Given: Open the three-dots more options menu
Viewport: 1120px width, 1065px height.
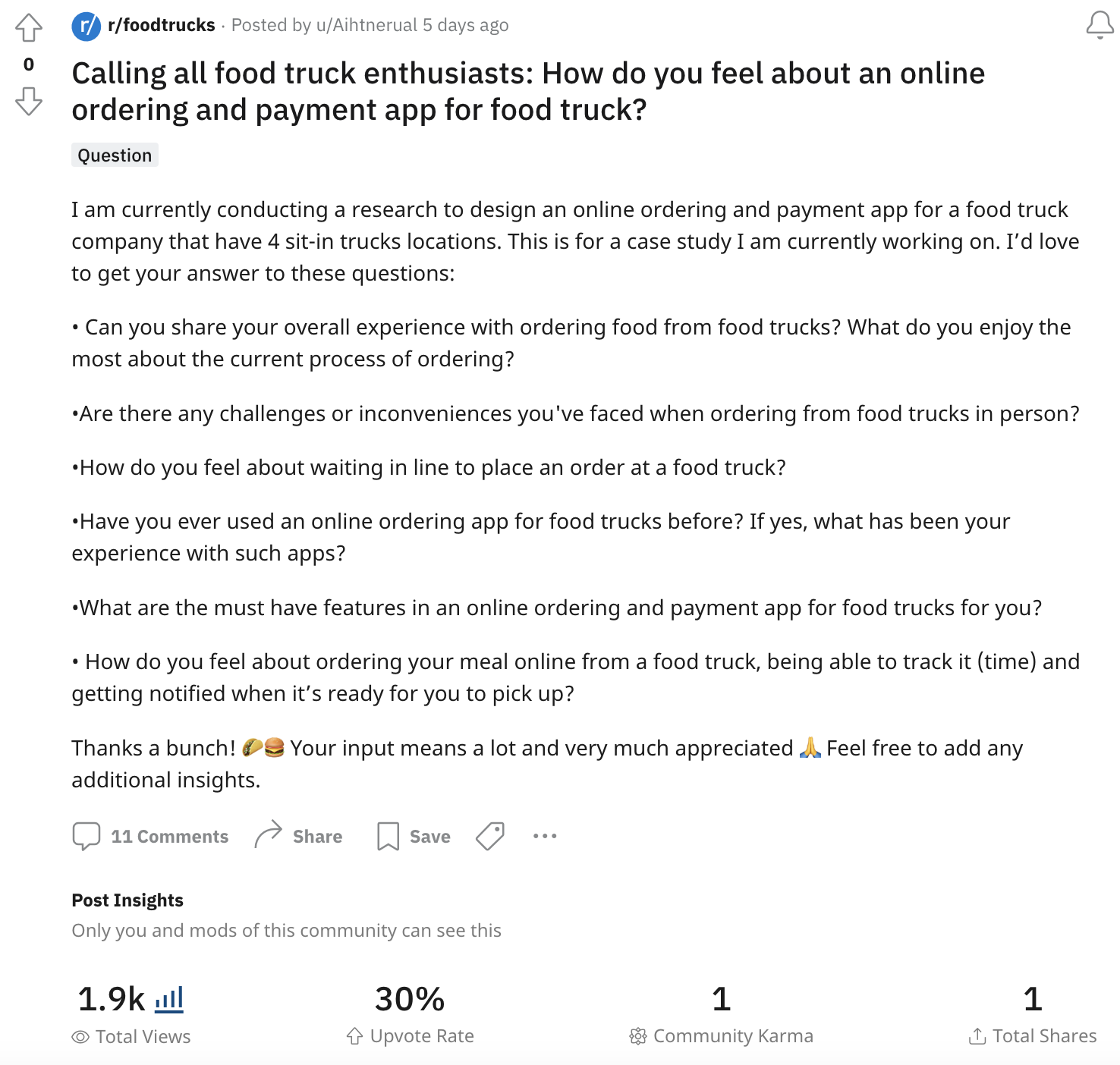Looking at the screenshot, I should click(545, 836).
